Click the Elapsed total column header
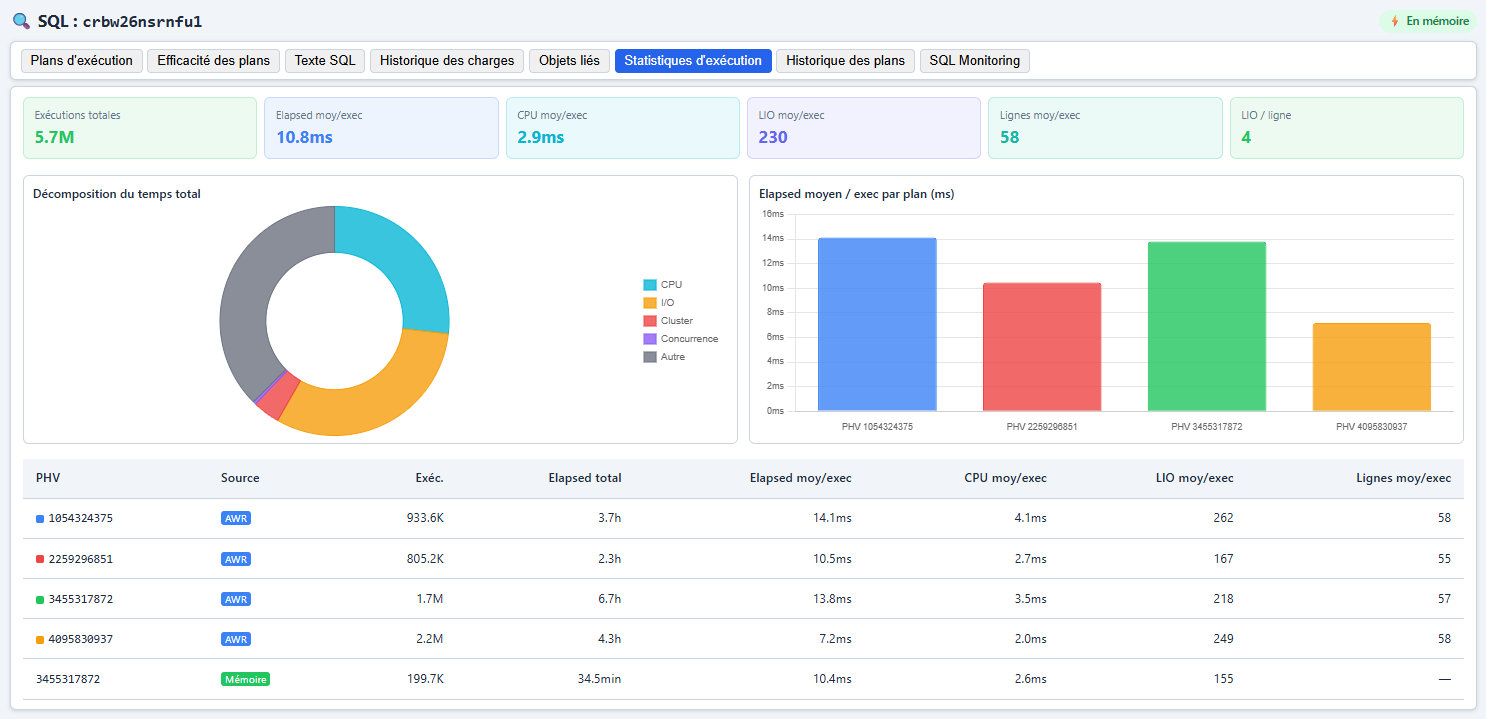This screenshot has width=1486, height=719. (x=585, y=478)
